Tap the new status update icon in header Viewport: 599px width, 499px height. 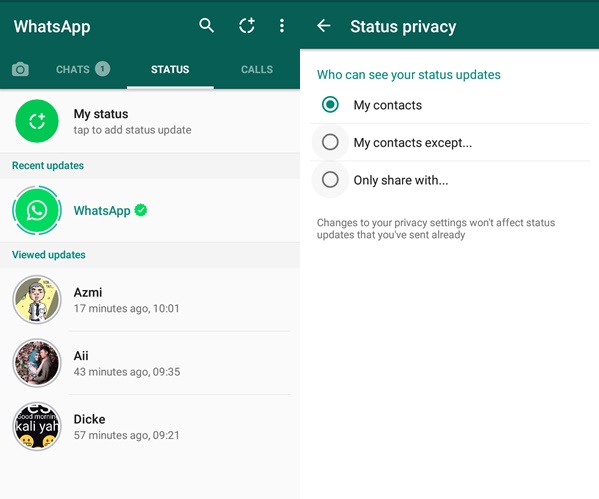point(247,26)
